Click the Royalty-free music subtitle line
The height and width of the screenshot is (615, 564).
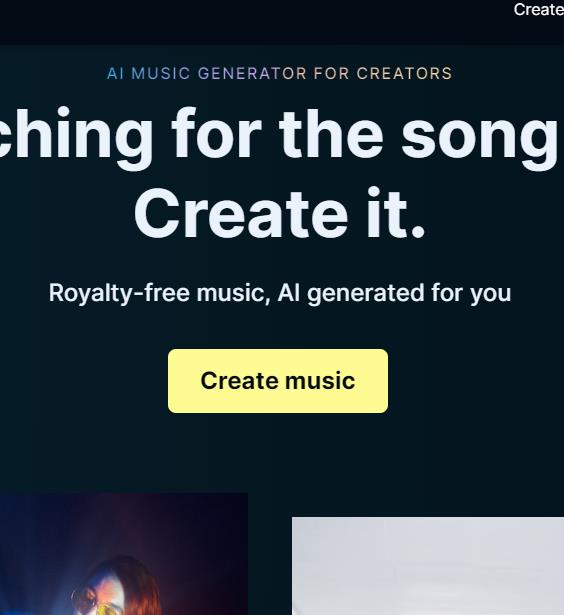(280, 293)
